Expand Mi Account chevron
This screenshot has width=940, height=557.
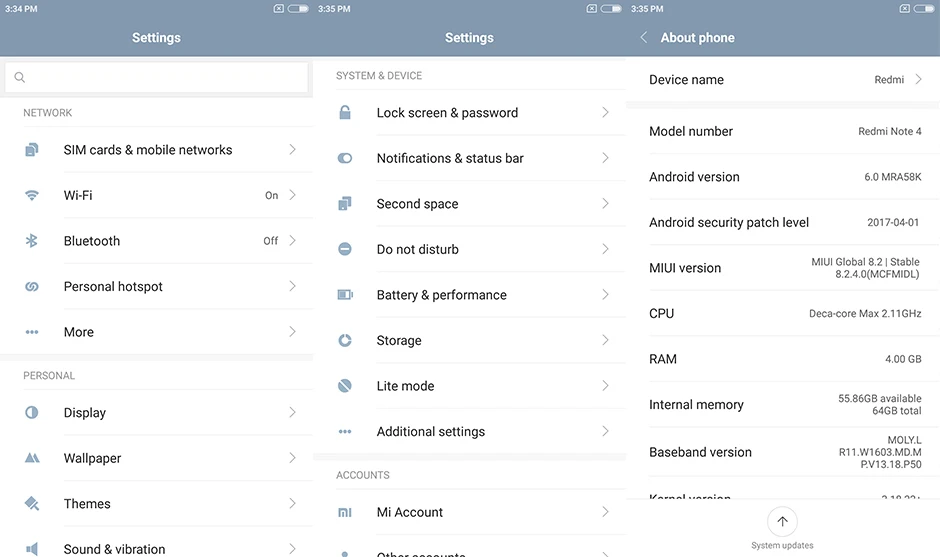605,511
